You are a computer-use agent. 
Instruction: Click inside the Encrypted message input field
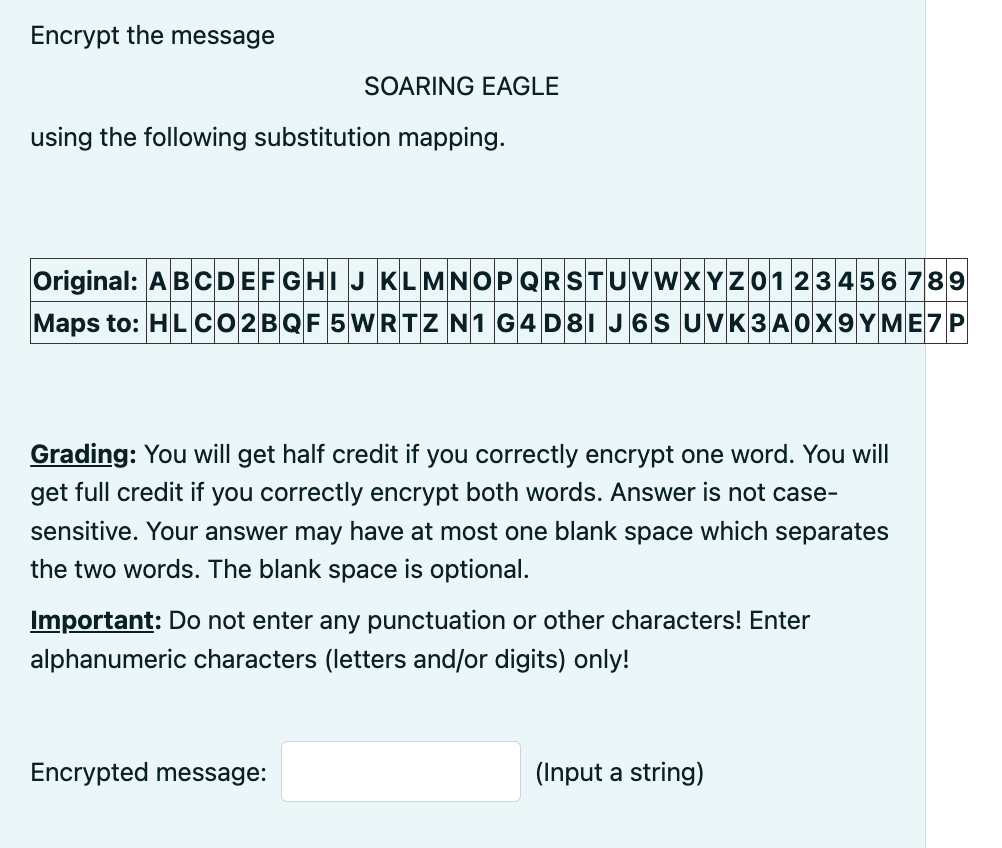400,771
